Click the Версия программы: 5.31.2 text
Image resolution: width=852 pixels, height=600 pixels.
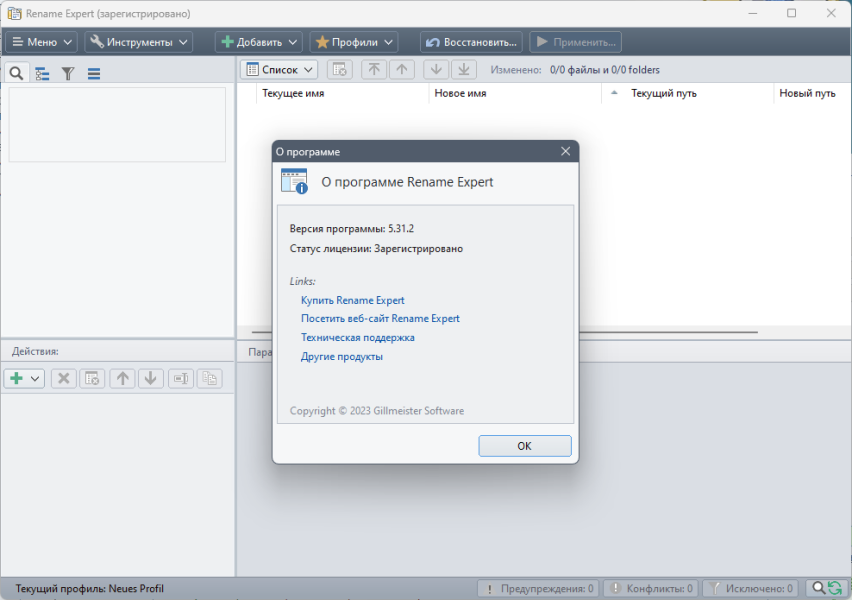pyautogui.click(x=352, y=229)
